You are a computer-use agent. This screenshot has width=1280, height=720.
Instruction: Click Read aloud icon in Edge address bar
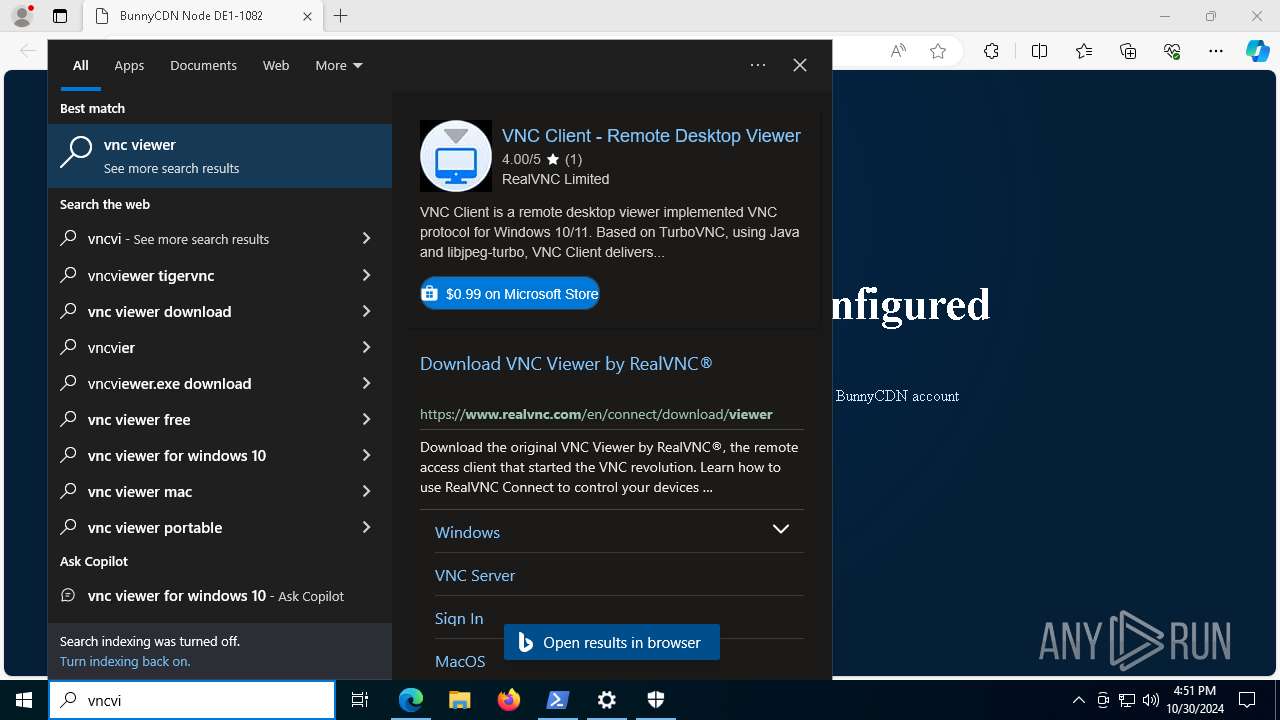coord(898,51)
